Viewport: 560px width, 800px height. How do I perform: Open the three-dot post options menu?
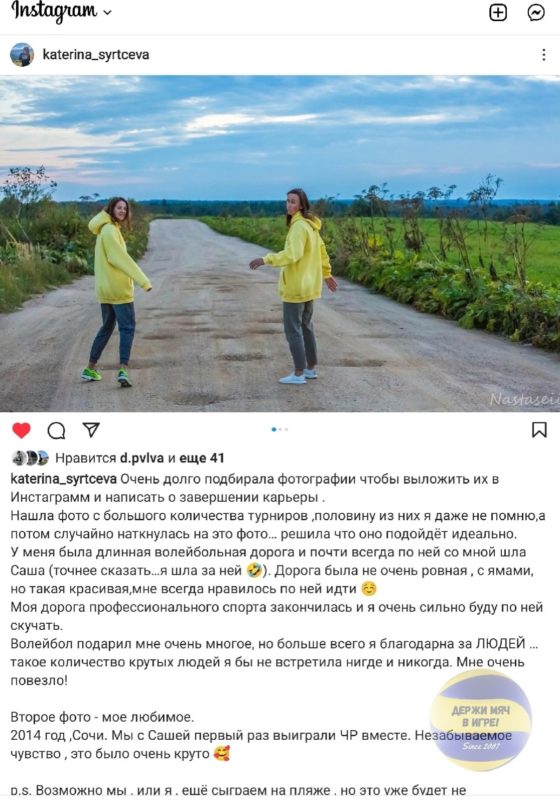pyautogui.click(x=544, y=55)
